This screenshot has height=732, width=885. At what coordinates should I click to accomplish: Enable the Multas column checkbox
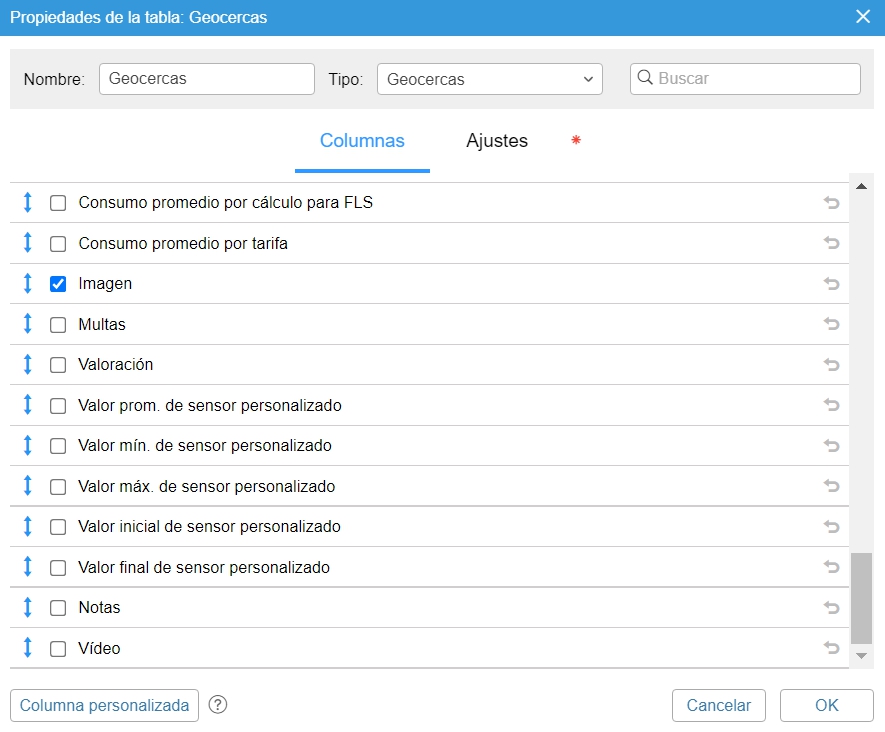click(x=58, y=325)
